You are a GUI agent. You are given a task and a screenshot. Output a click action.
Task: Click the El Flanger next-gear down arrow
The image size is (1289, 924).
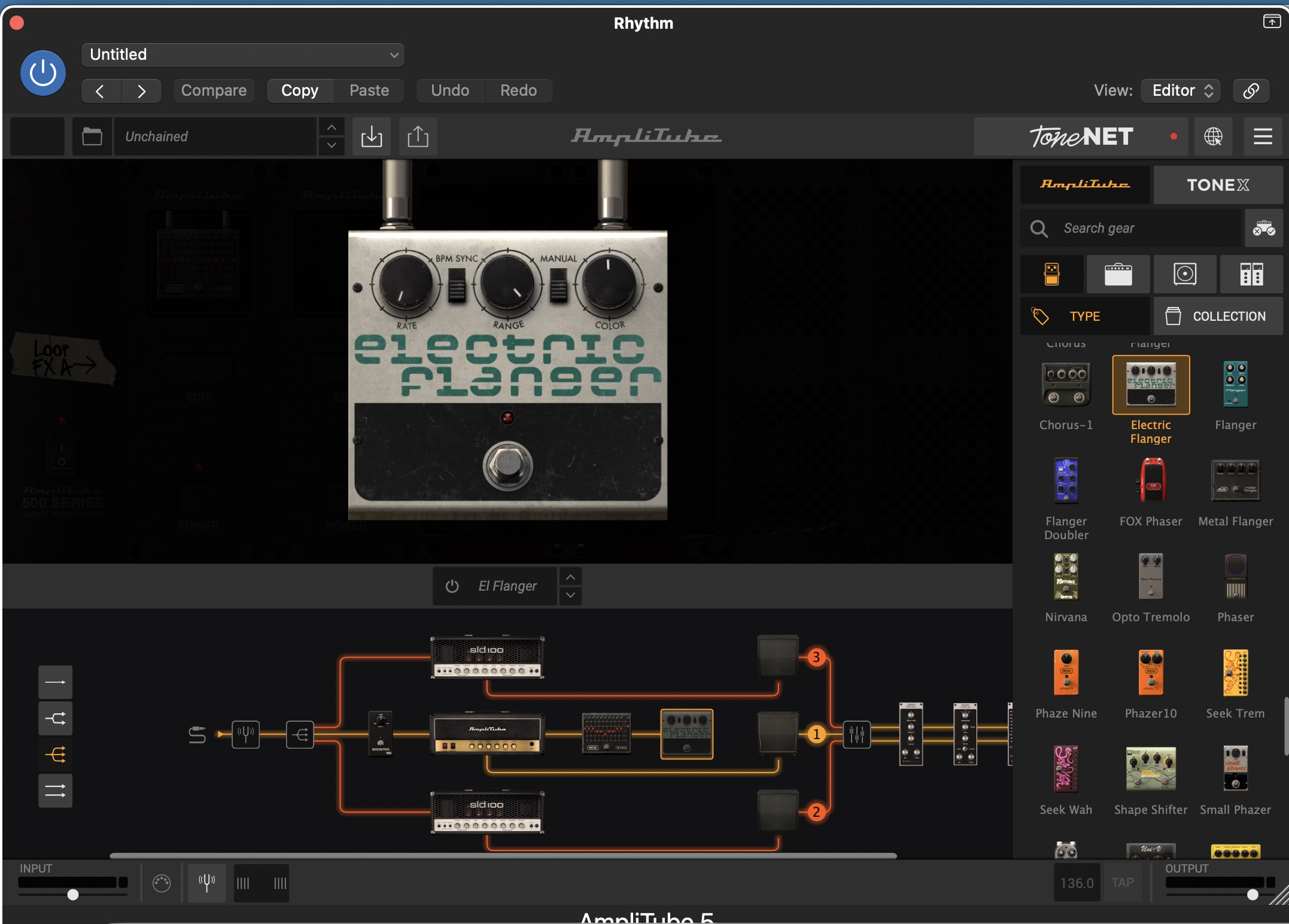[570, 595]
